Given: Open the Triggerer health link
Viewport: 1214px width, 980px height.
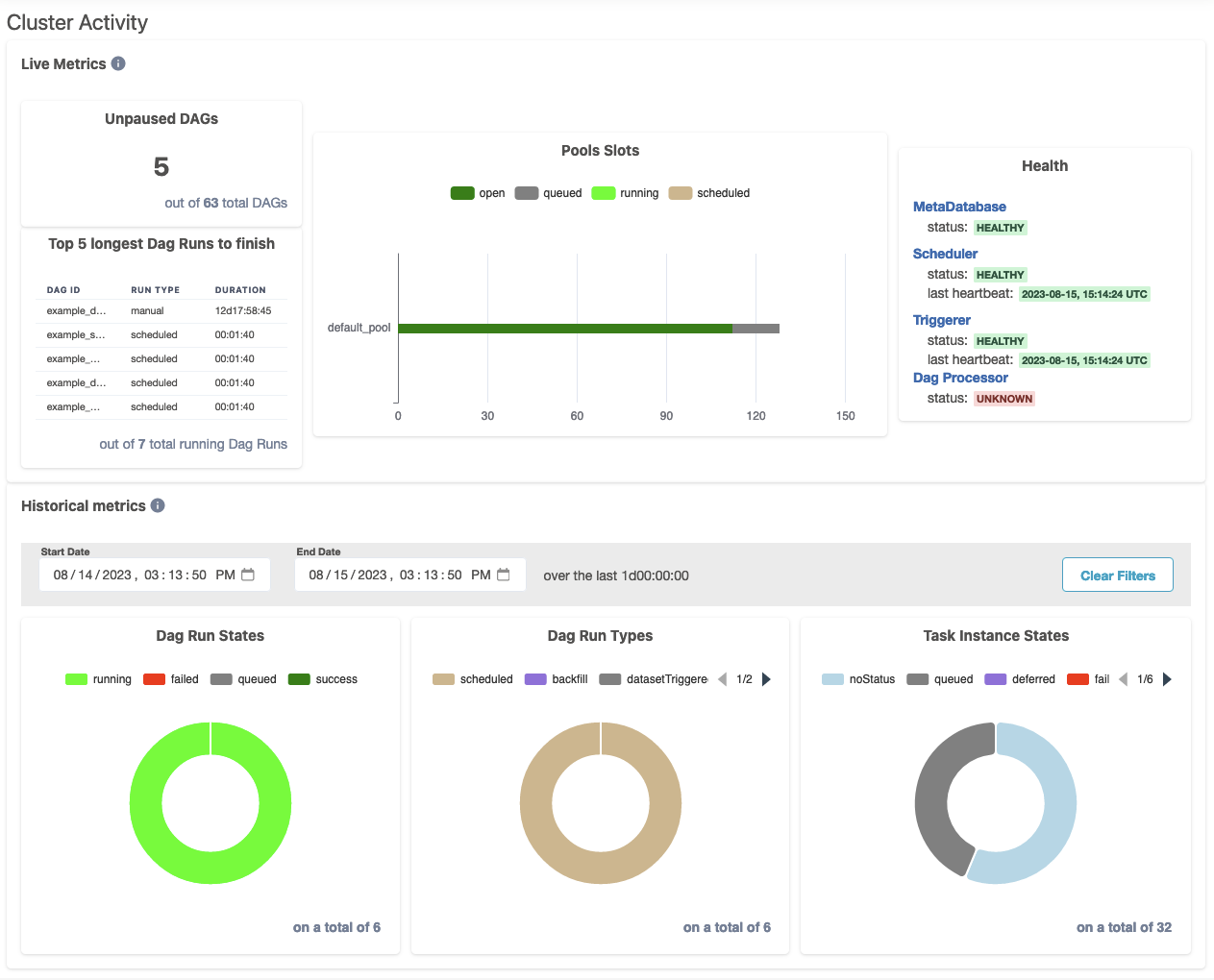Looking at the screenshot, I should 941,320.
